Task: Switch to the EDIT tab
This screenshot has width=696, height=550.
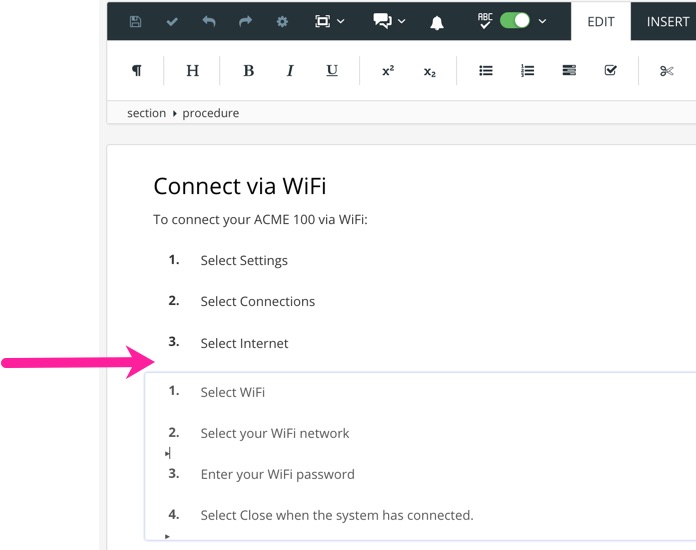Action: pos(601,21)
